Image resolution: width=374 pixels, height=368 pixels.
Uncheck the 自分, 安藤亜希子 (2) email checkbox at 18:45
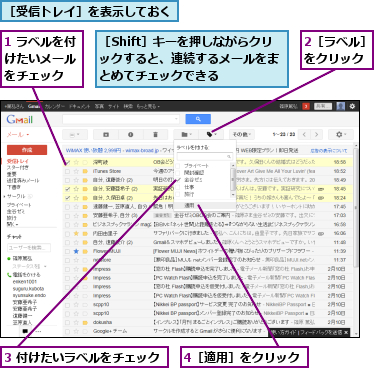click(67, 189)
